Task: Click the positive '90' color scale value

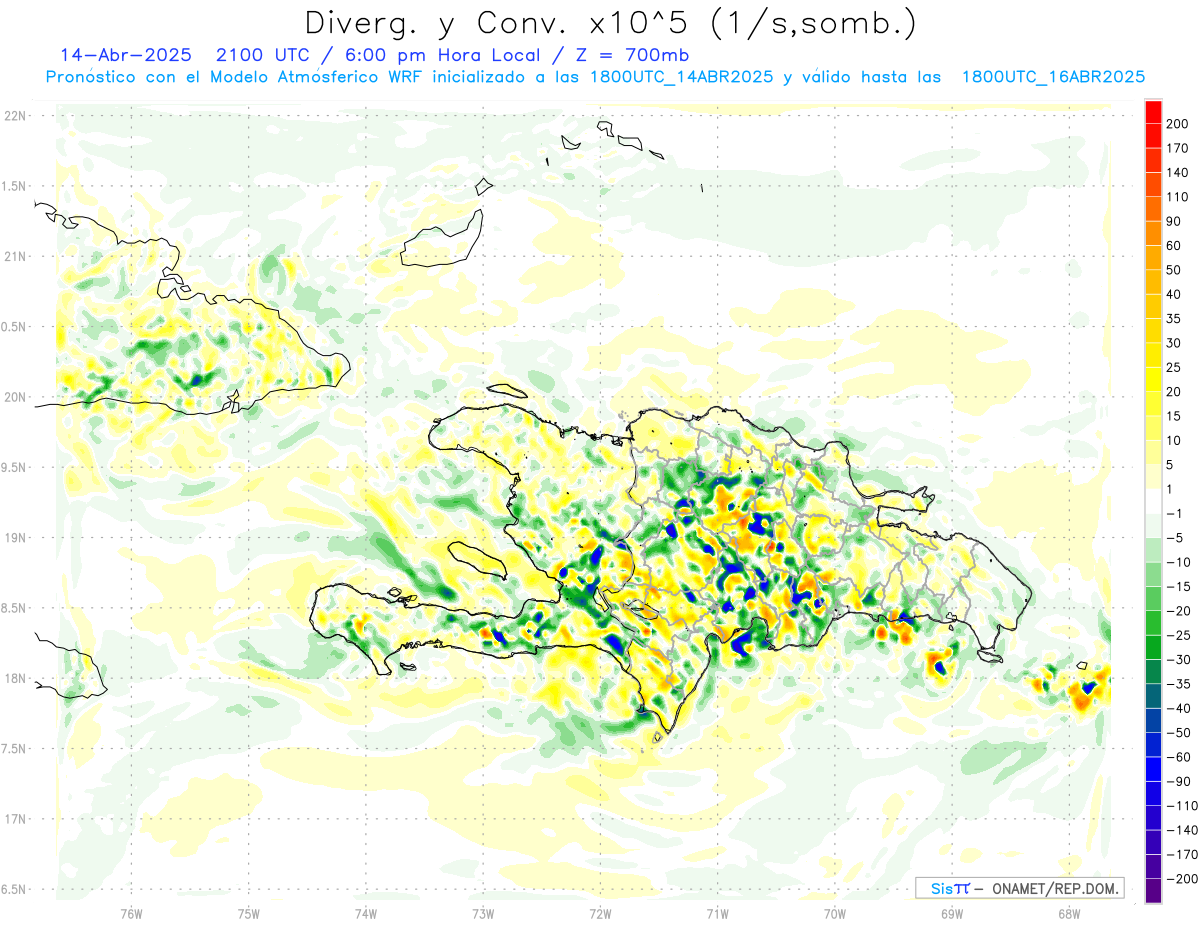Action: point(1174,221)
